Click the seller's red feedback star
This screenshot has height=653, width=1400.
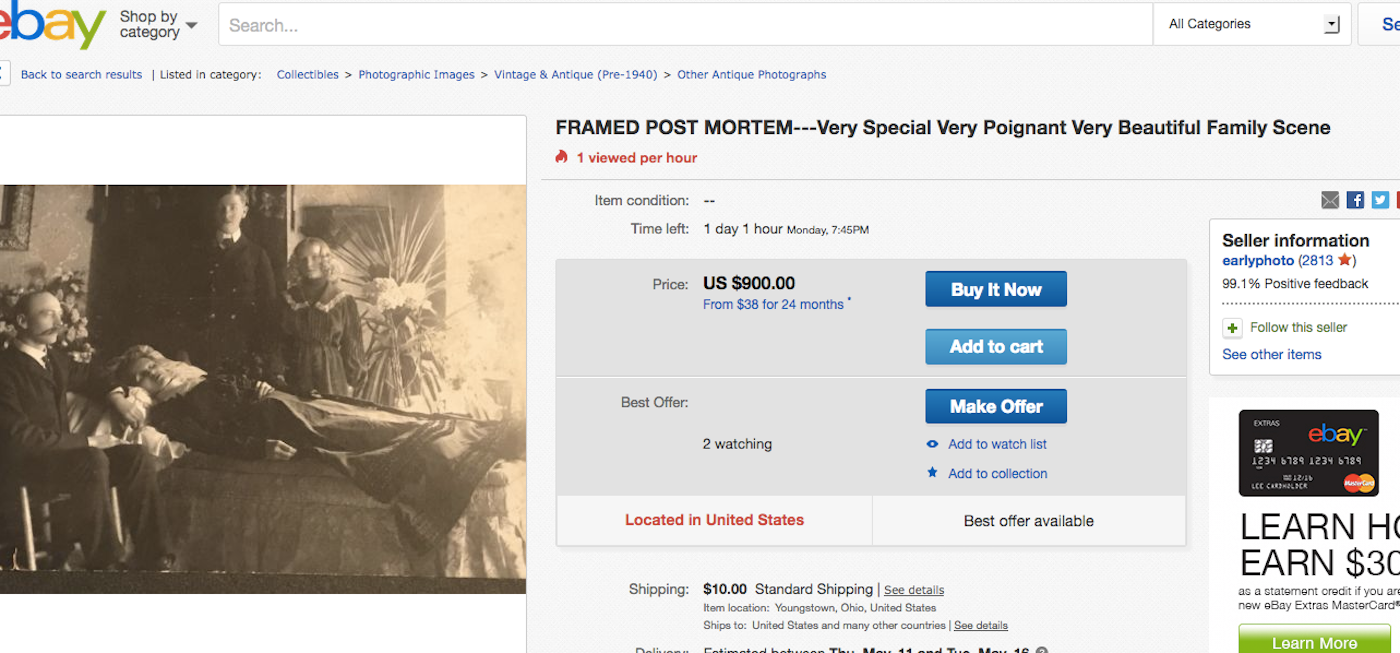click(1345, 260)
